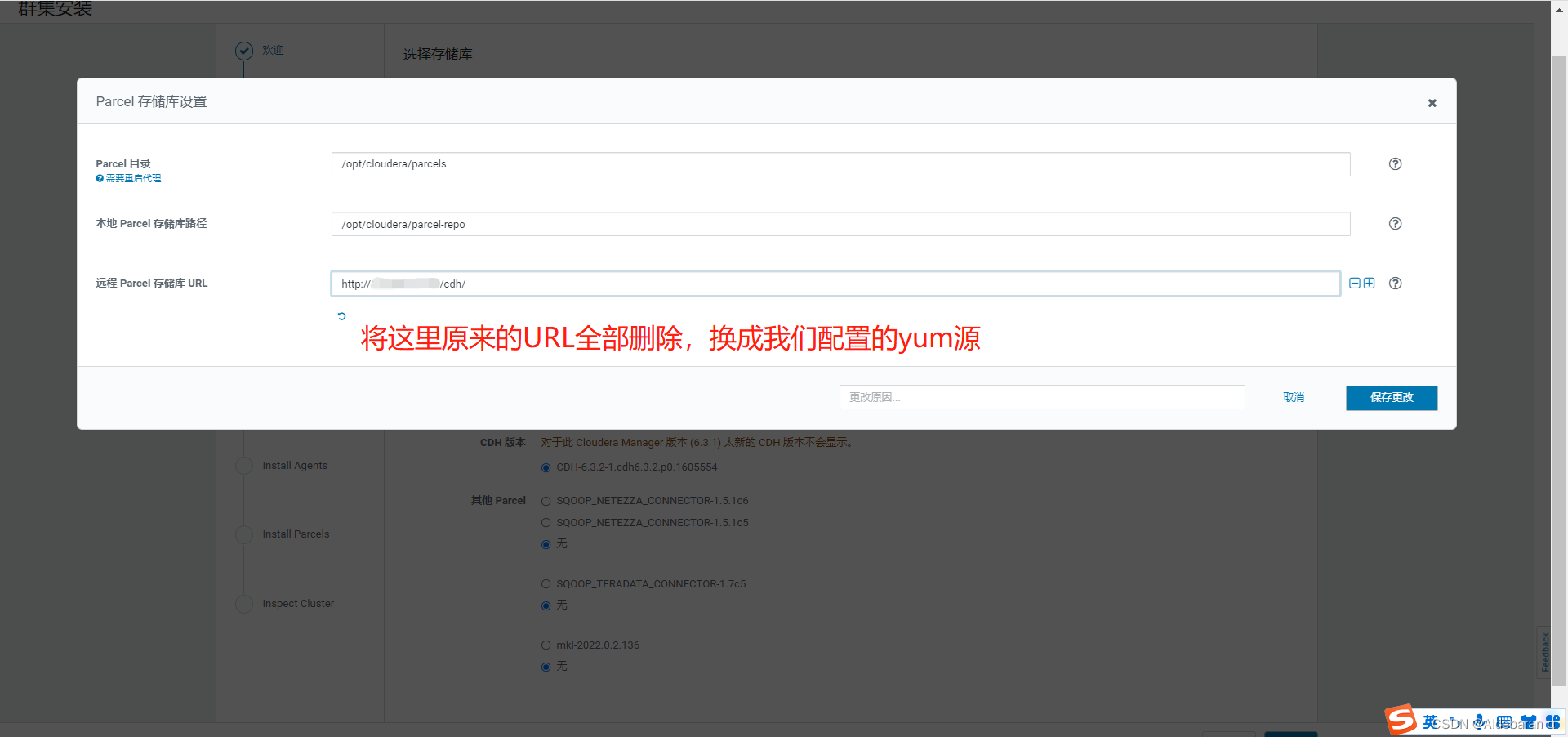Cancel the changes with 取消
This screenshot has height=737, width=1568.
(1294, 398)
